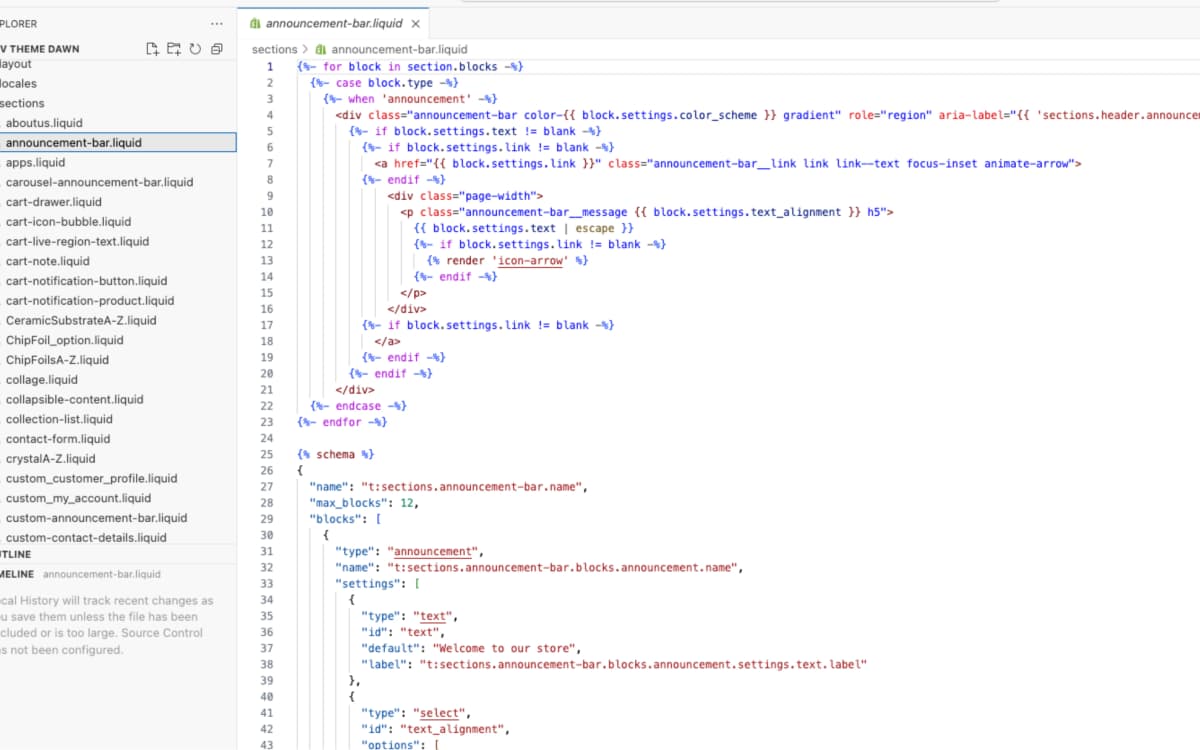Viewport: 1200px width, 750px height.
Task: Open the Explorer more actions menu
Action: (x=216, y=22)
